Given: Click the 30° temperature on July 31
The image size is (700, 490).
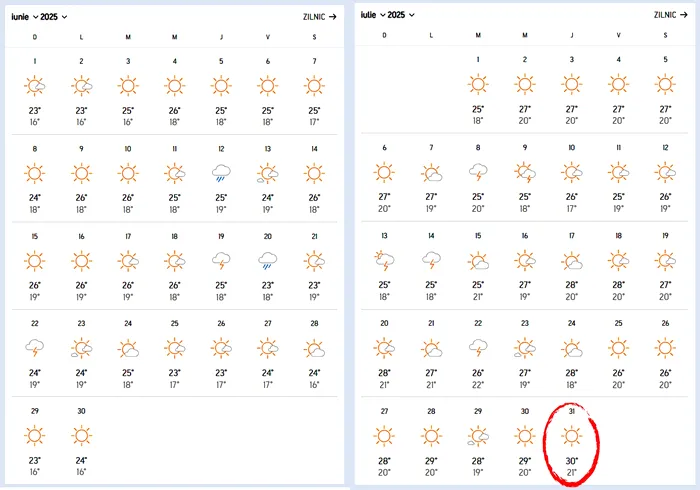Looking at the screenshot, I should click(x=571, y=460).
